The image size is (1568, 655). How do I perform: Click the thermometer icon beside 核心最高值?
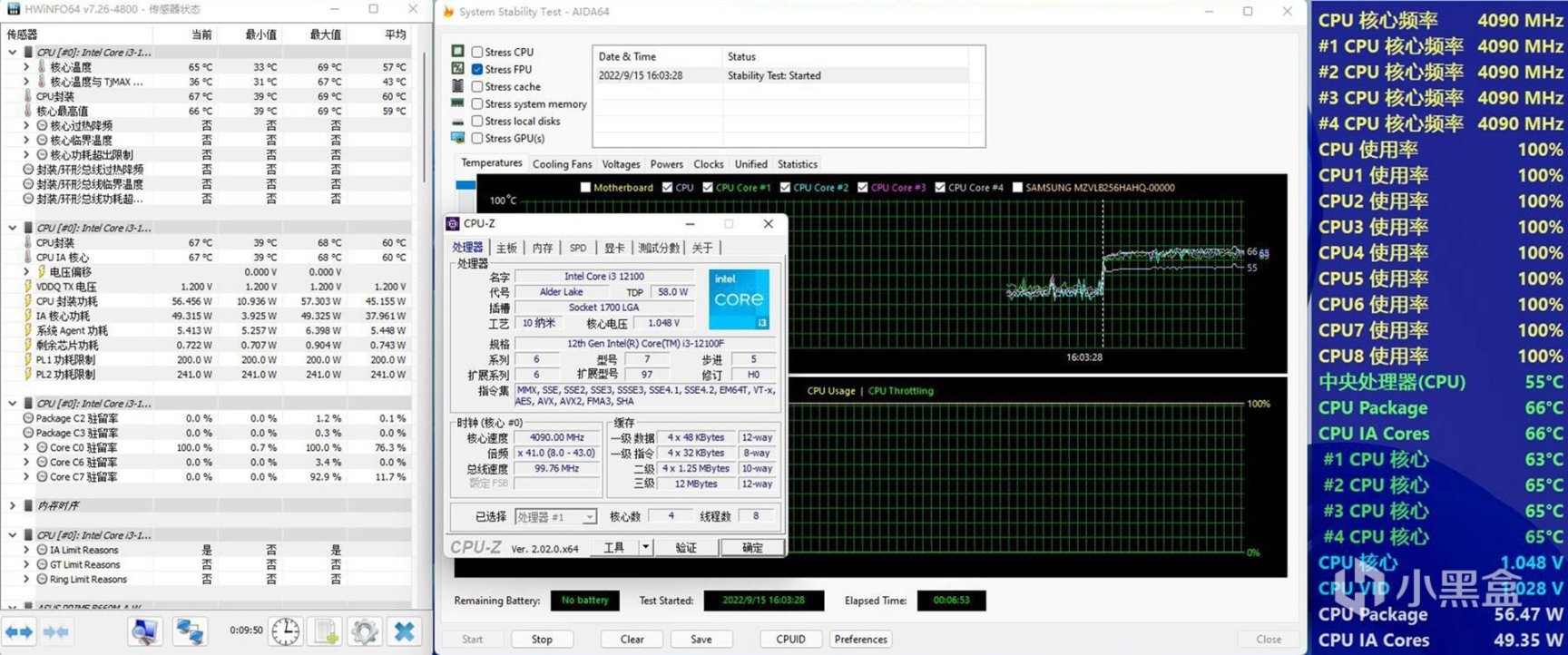point(27,111)
